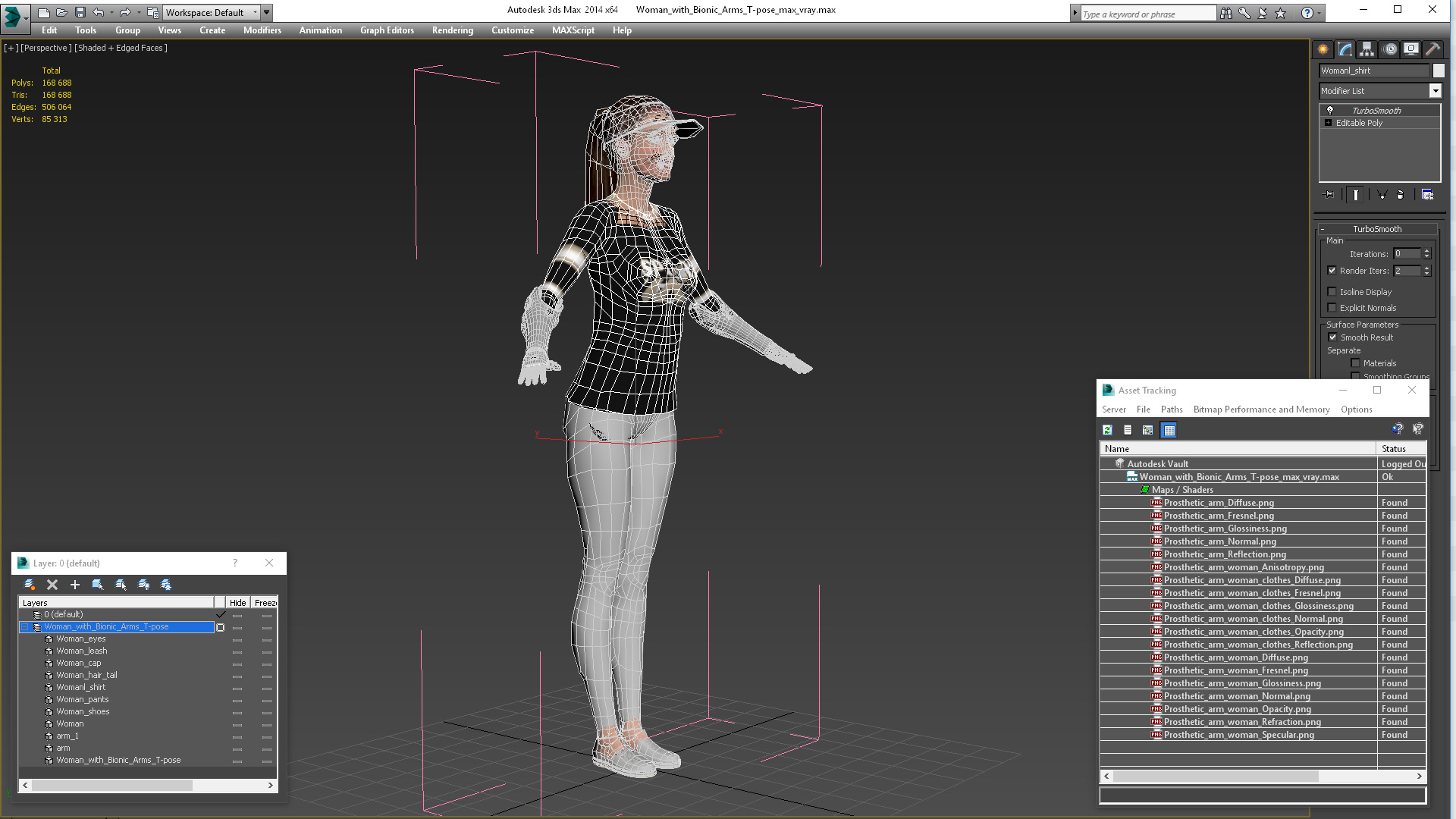
Task: Click the Hide column header
Action: coord(237,603)
